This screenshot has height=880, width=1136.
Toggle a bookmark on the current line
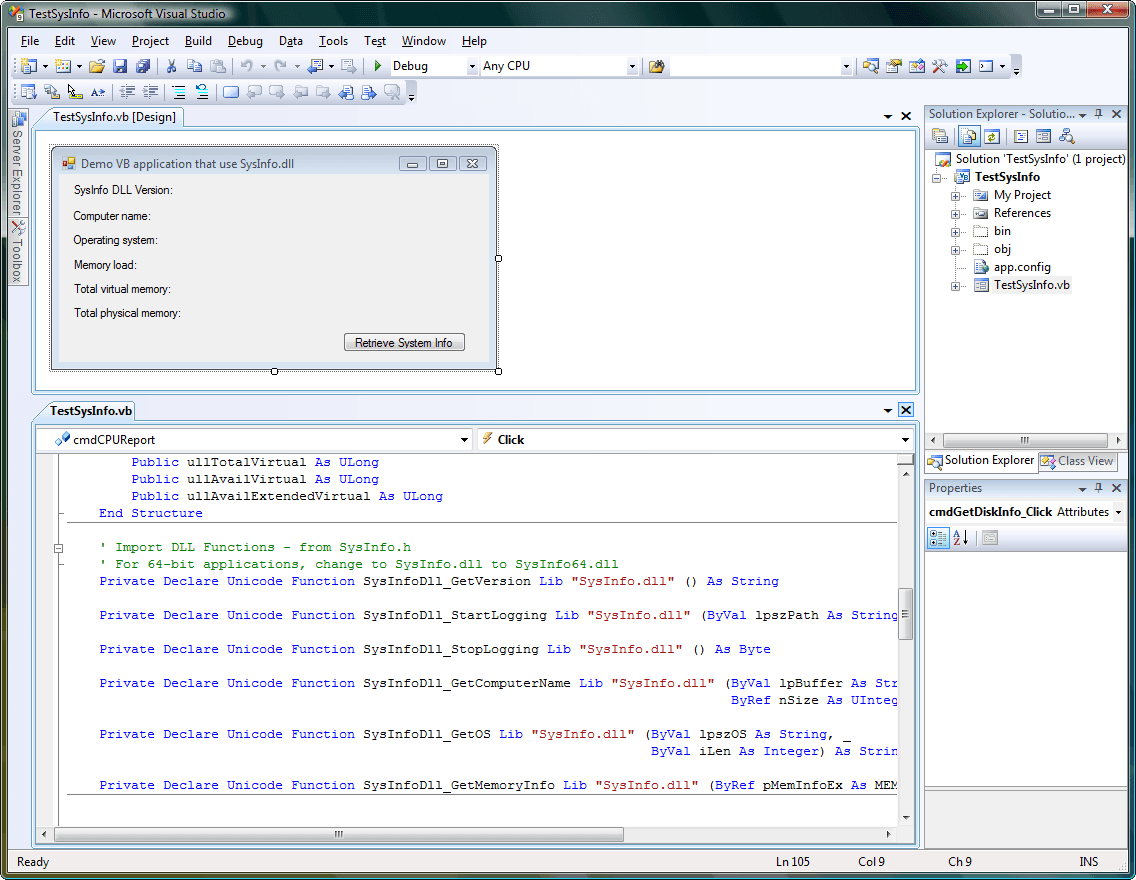click(230, 92)
